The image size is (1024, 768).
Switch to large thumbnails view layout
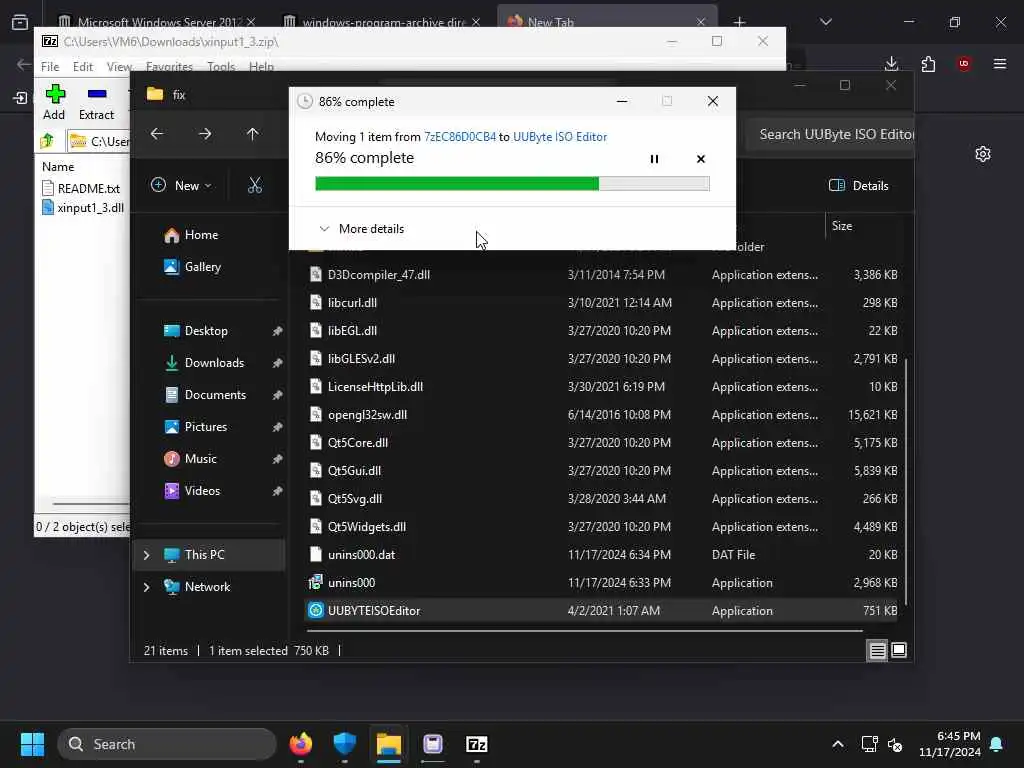pyautogui.click(x=899, y=650)
